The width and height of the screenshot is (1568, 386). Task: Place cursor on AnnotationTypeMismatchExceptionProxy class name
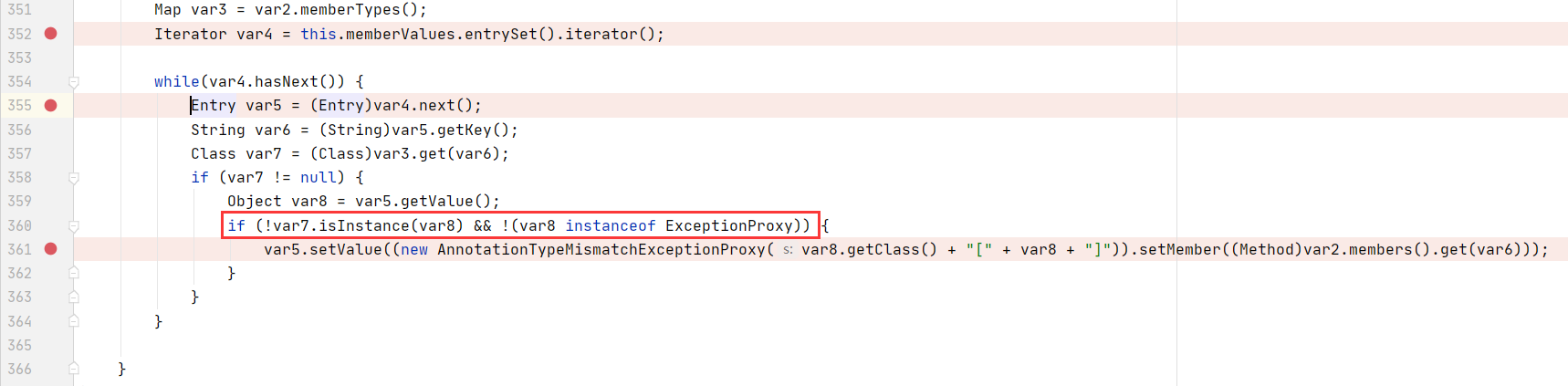[601, 249]
